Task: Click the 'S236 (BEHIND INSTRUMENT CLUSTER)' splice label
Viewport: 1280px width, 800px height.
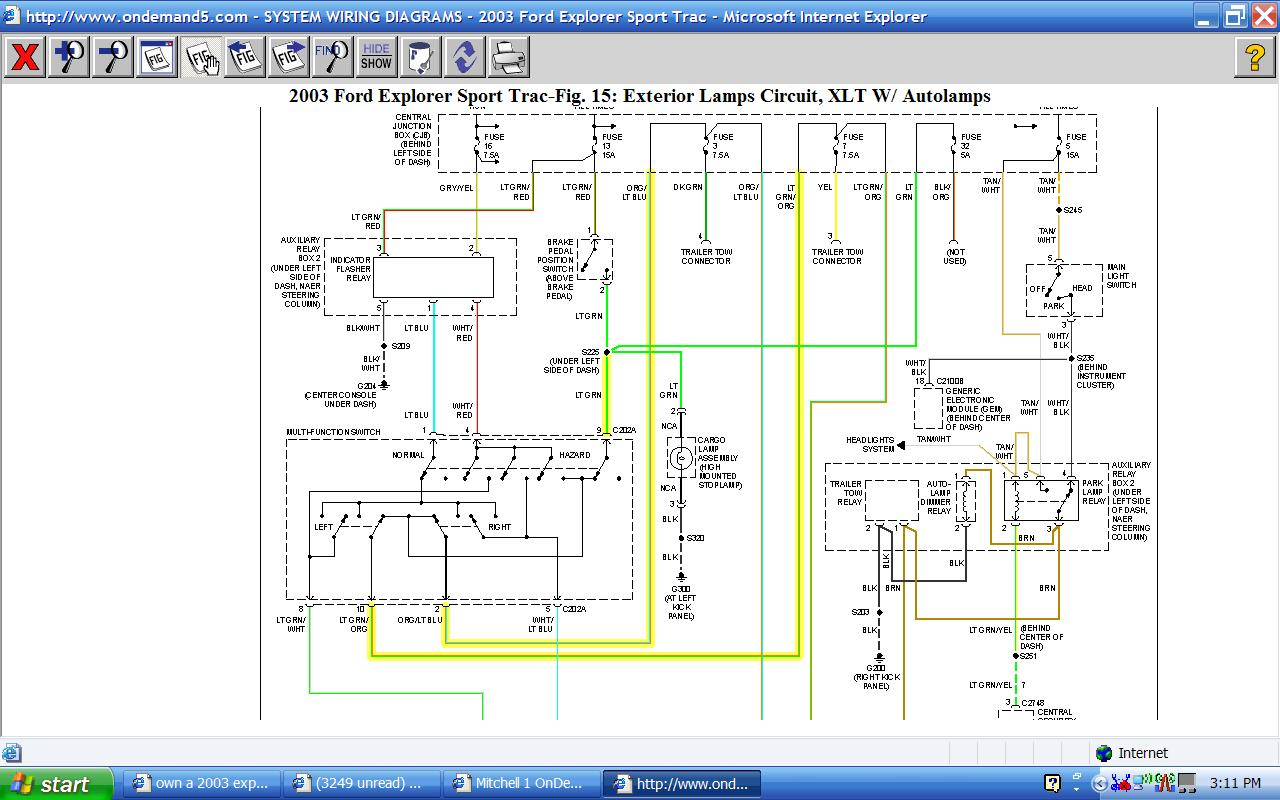Action: point(1101,371)
